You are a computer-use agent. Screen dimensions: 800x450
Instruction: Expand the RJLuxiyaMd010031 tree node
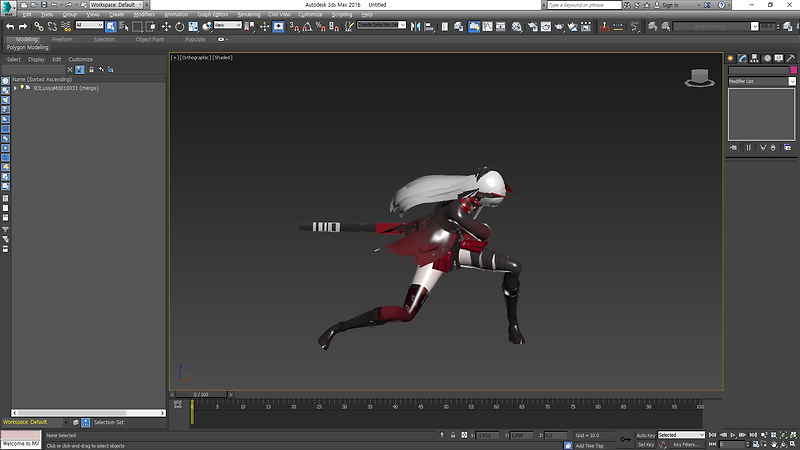pos(14,88)
